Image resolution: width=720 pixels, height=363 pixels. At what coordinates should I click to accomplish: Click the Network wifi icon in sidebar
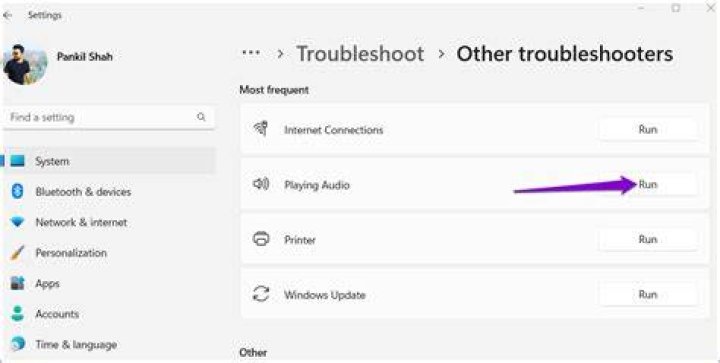[x=17, y=223]
